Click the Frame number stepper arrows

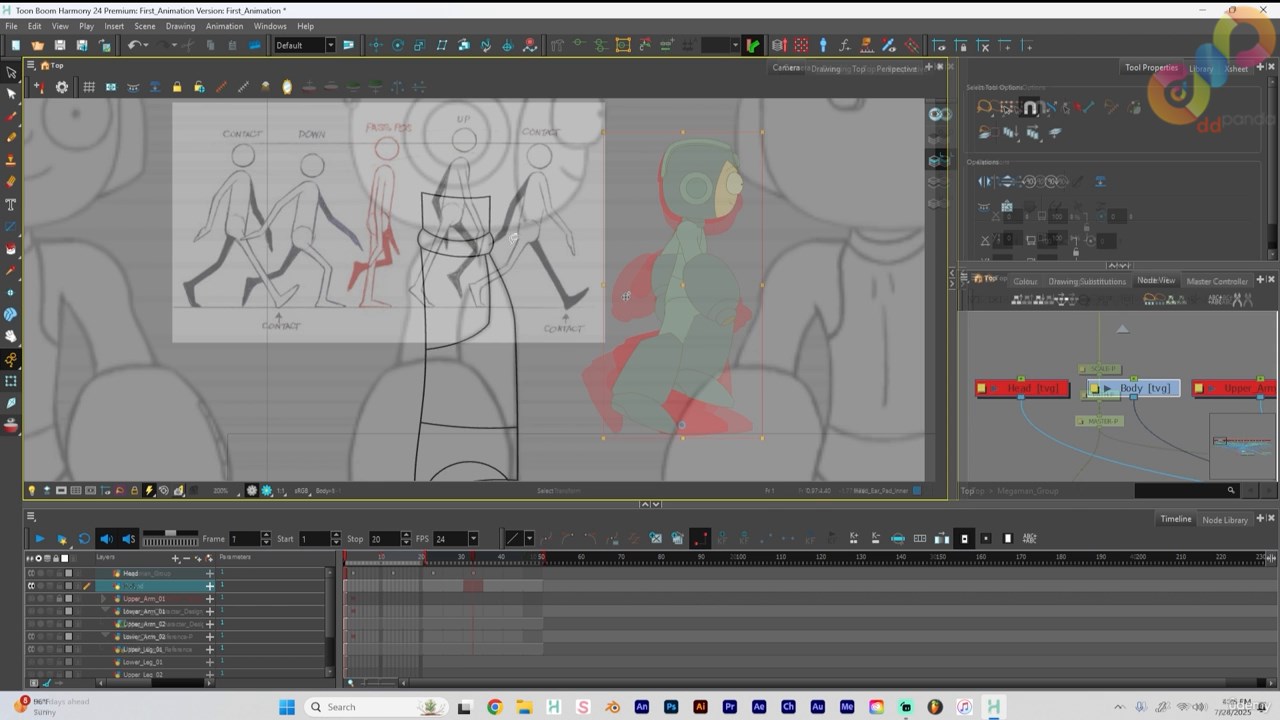265,539
